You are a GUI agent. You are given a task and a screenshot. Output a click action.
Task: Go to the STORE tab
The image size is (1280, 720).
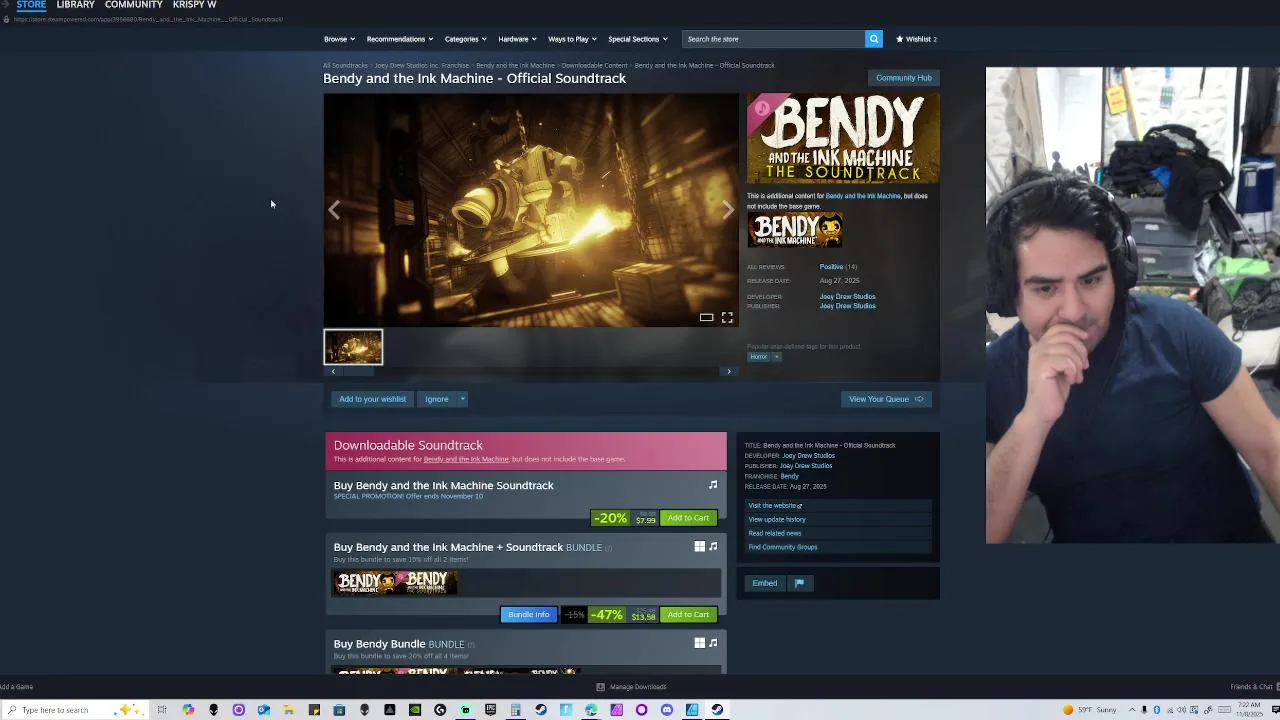pyautogui.click(x=31, y=5)
